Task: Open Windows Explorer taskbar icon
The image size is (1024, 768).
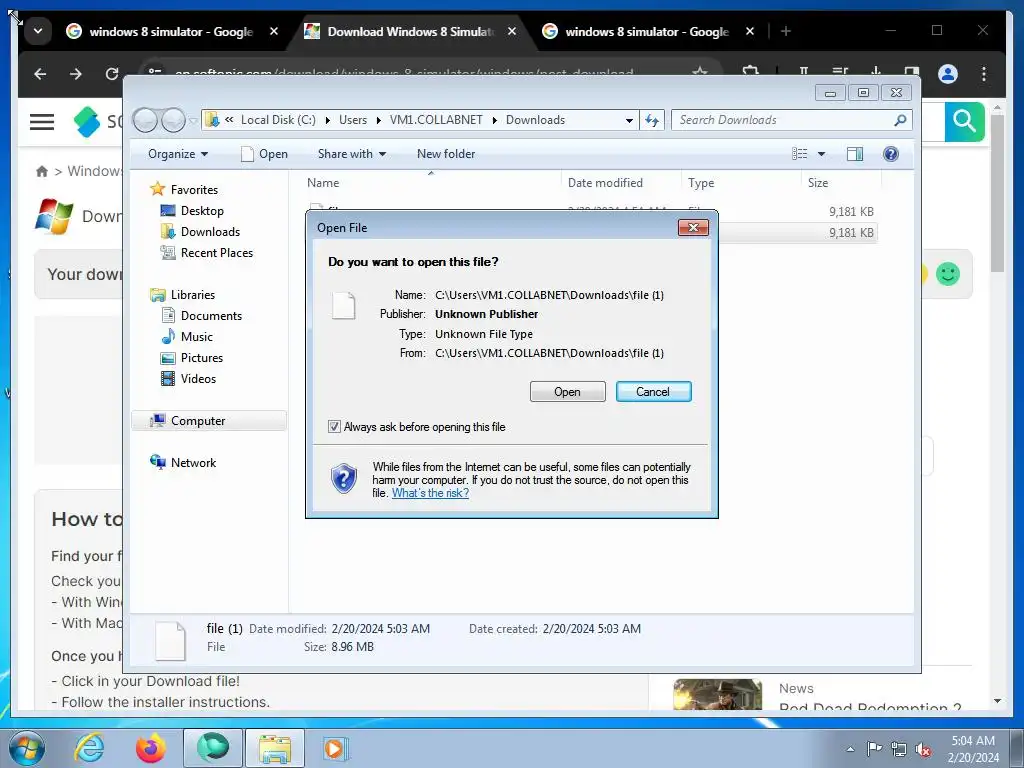Action: 274,748
